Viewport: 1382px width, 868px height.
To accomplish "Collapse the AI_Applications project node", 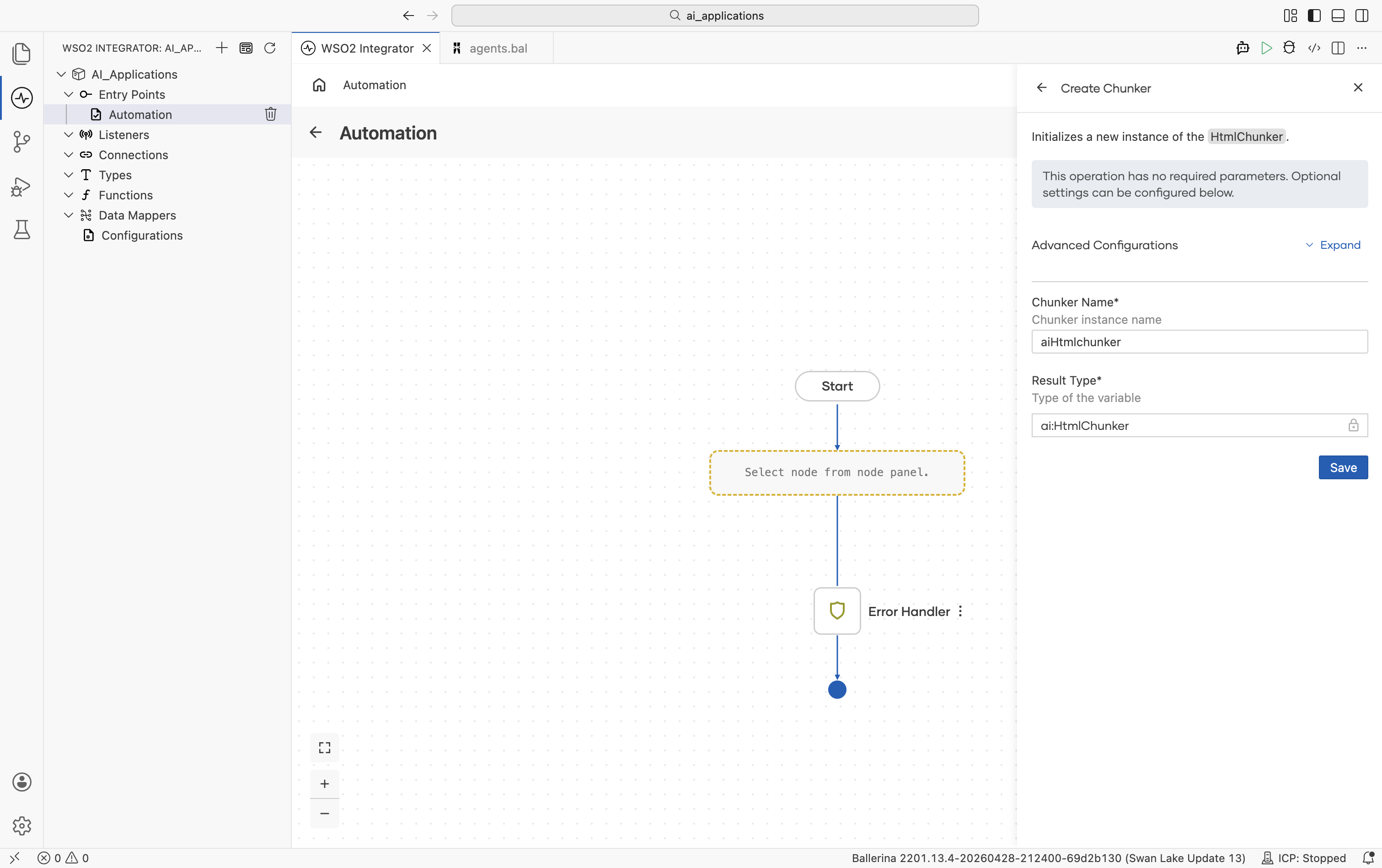I will (61, 74).
